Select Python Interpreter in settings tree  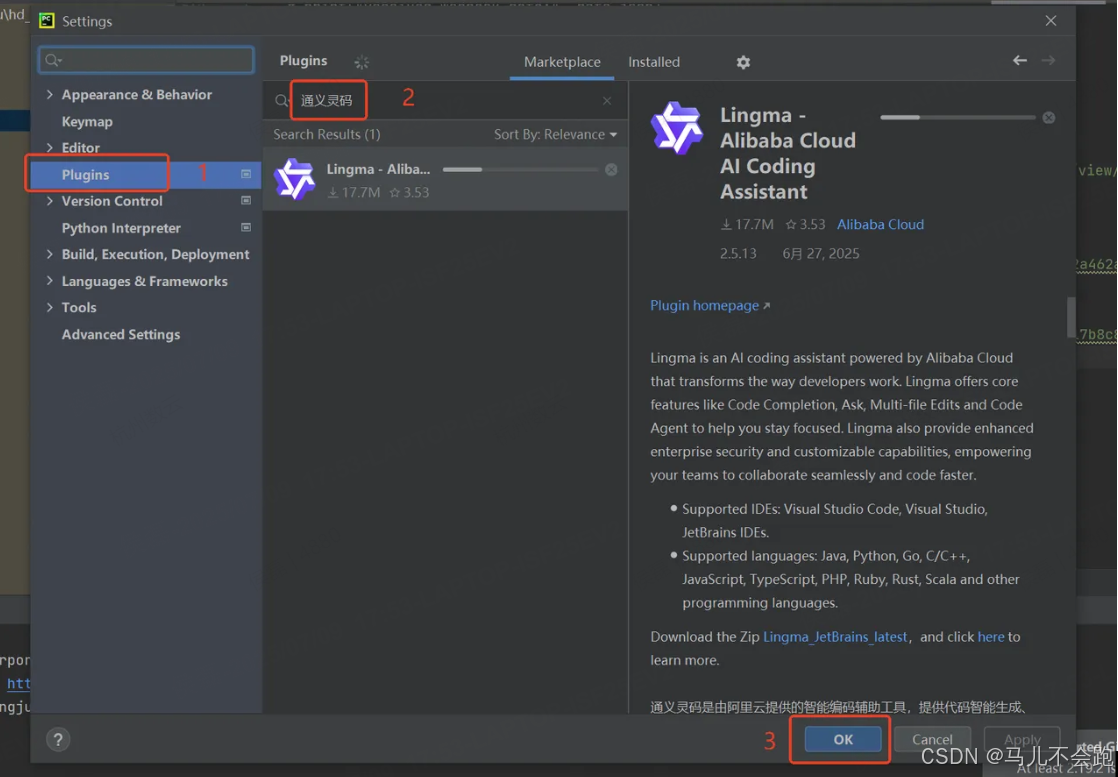121,228
